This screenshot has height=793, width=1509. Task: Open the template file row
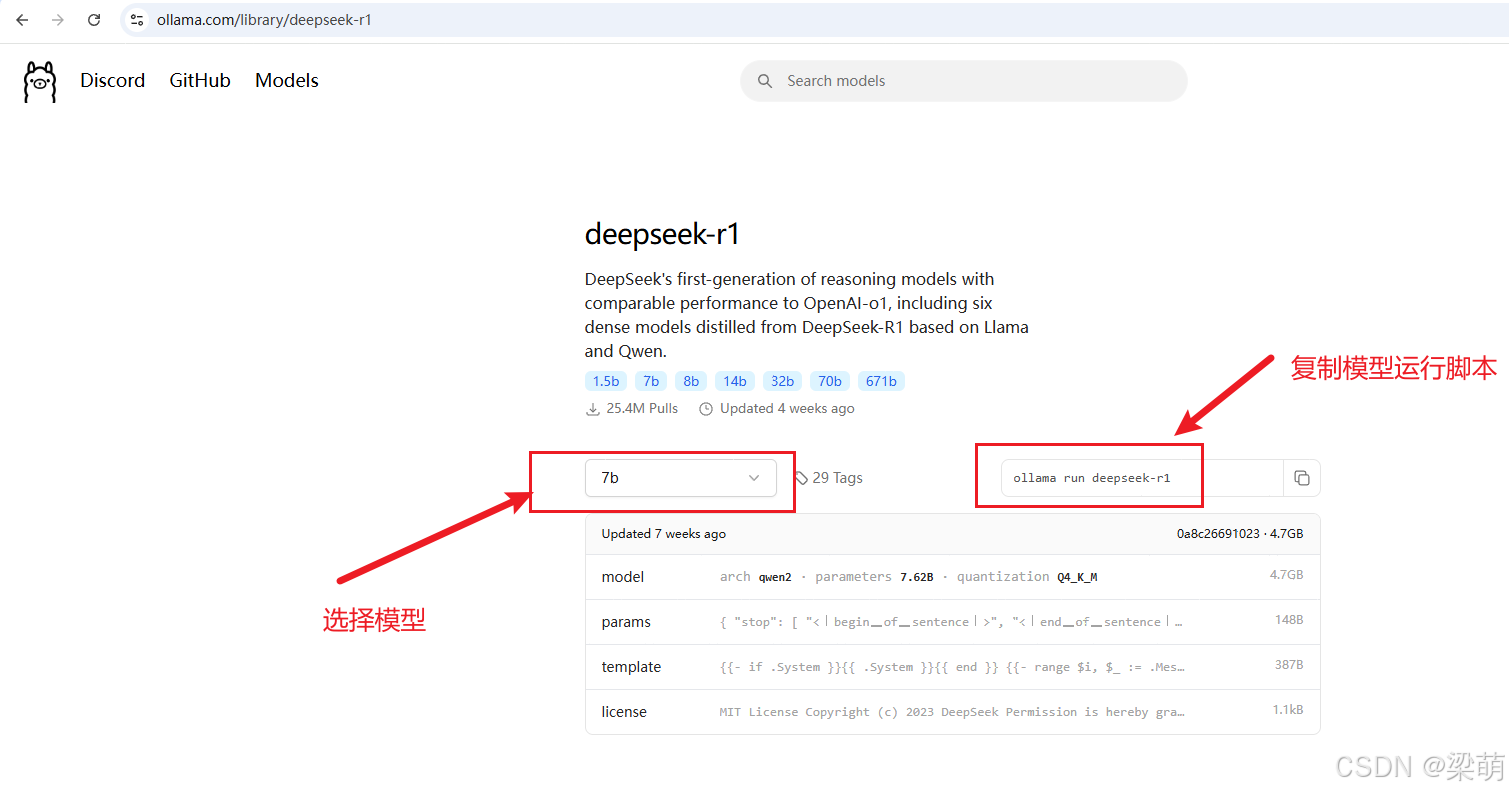tap(952, 667)
